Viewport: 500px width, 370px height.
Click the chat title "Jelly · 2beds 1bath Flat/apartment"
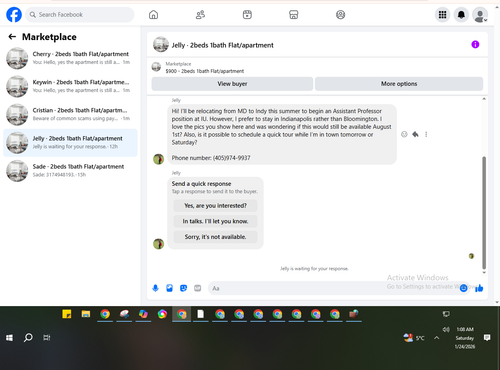point(222,45)
